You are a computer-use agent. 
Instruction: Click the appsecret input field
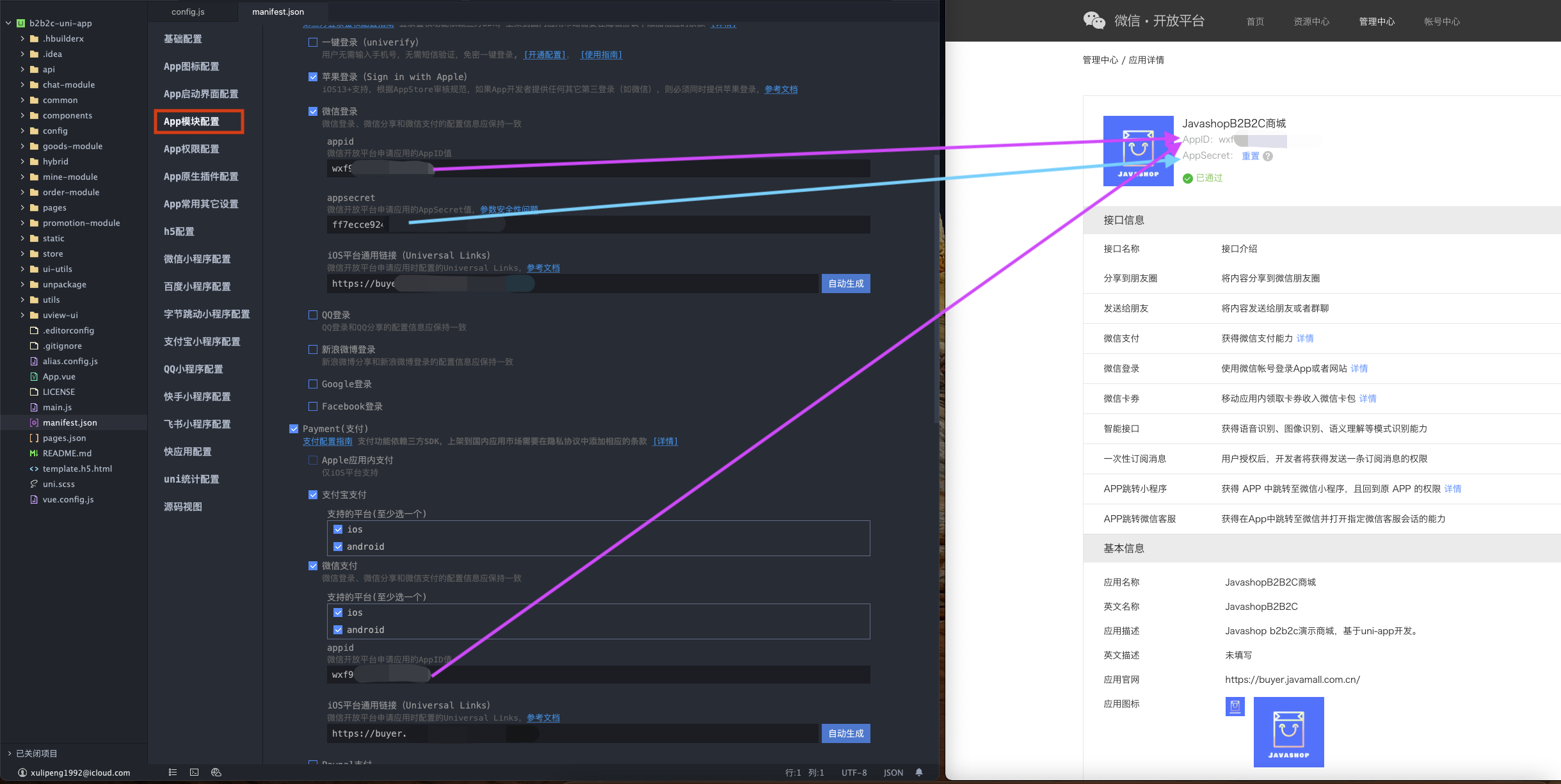coord(598,225)
